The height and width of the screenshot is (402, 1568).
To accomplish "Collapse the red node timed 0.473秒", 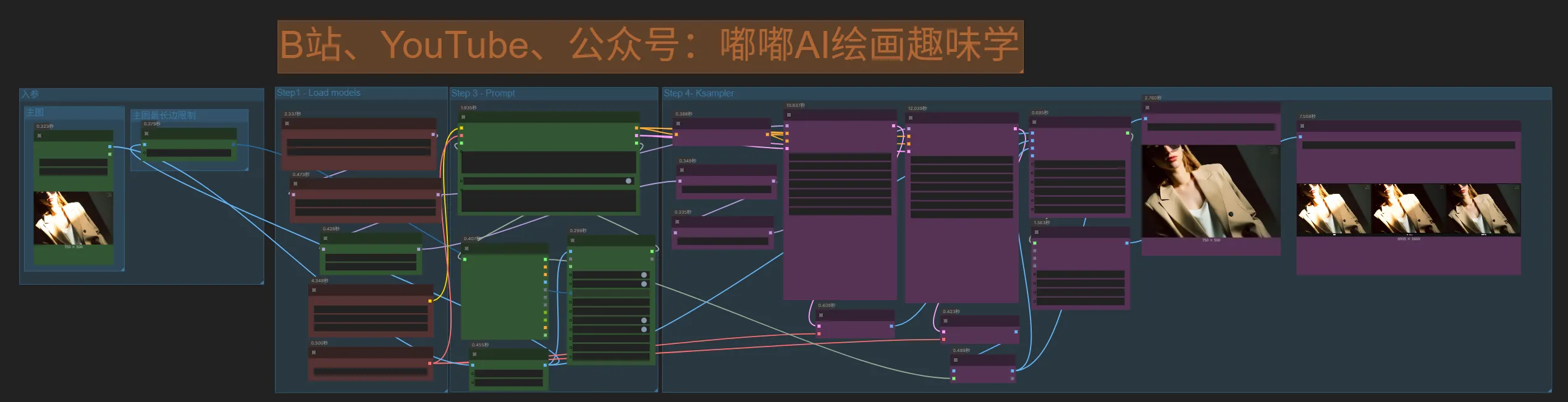I will 295,183.
